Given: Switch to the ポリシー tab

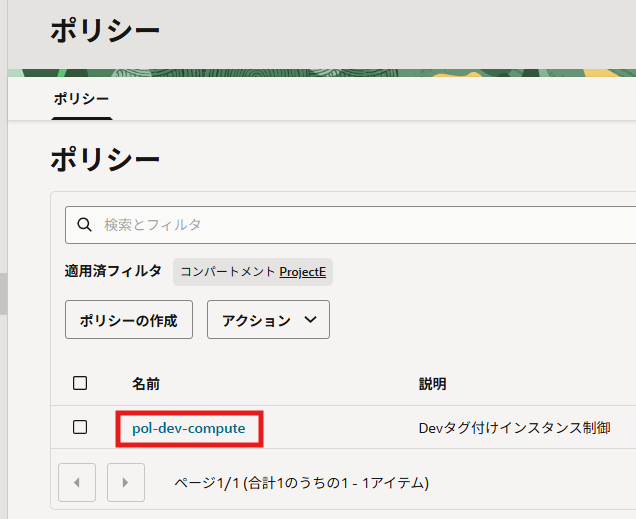Looking at the screenshot, I should 81,98.
